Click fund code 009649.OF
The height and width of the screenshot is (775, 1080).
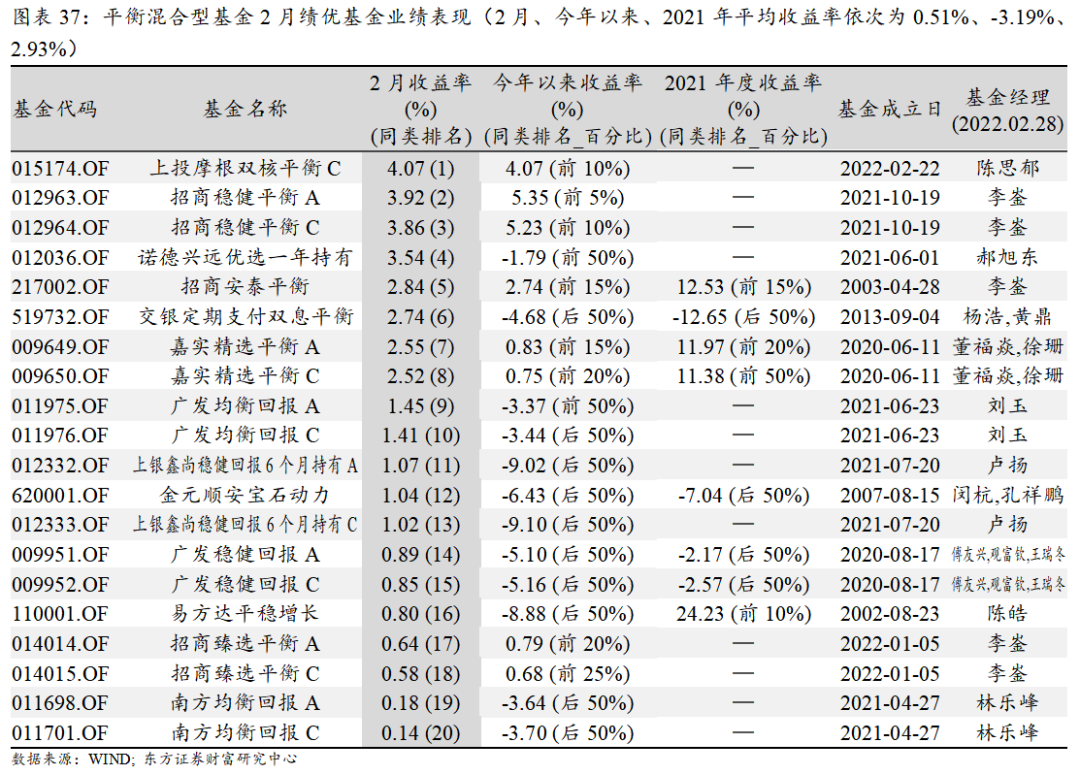60,347
